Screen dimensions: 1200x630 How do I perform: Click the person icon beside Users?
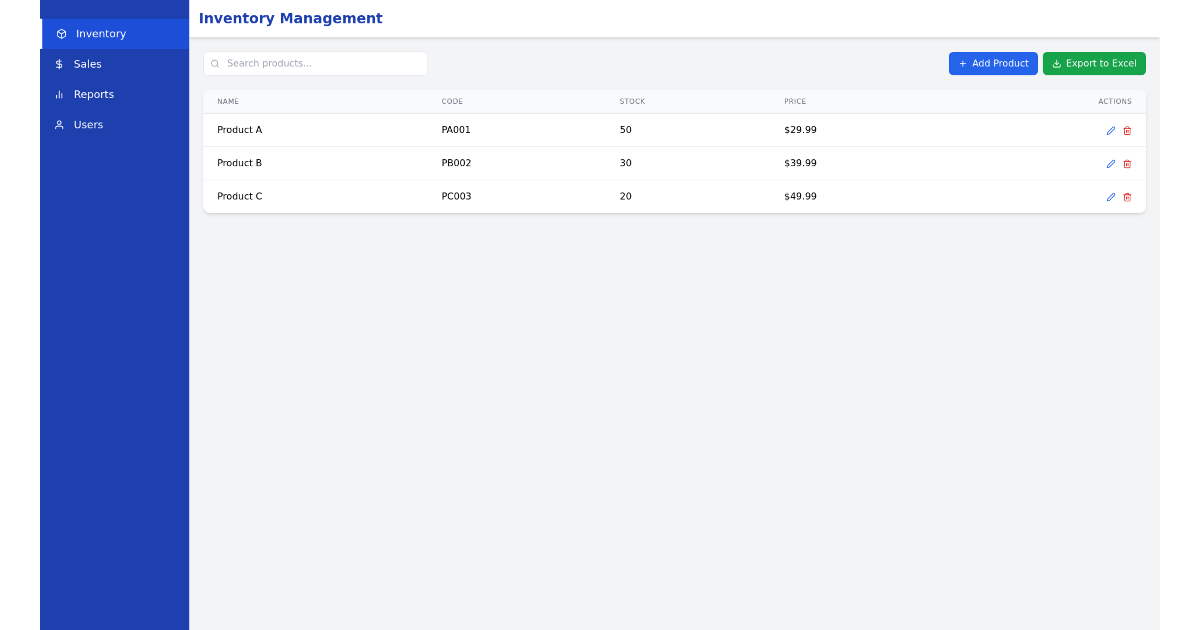coord(60,124)
